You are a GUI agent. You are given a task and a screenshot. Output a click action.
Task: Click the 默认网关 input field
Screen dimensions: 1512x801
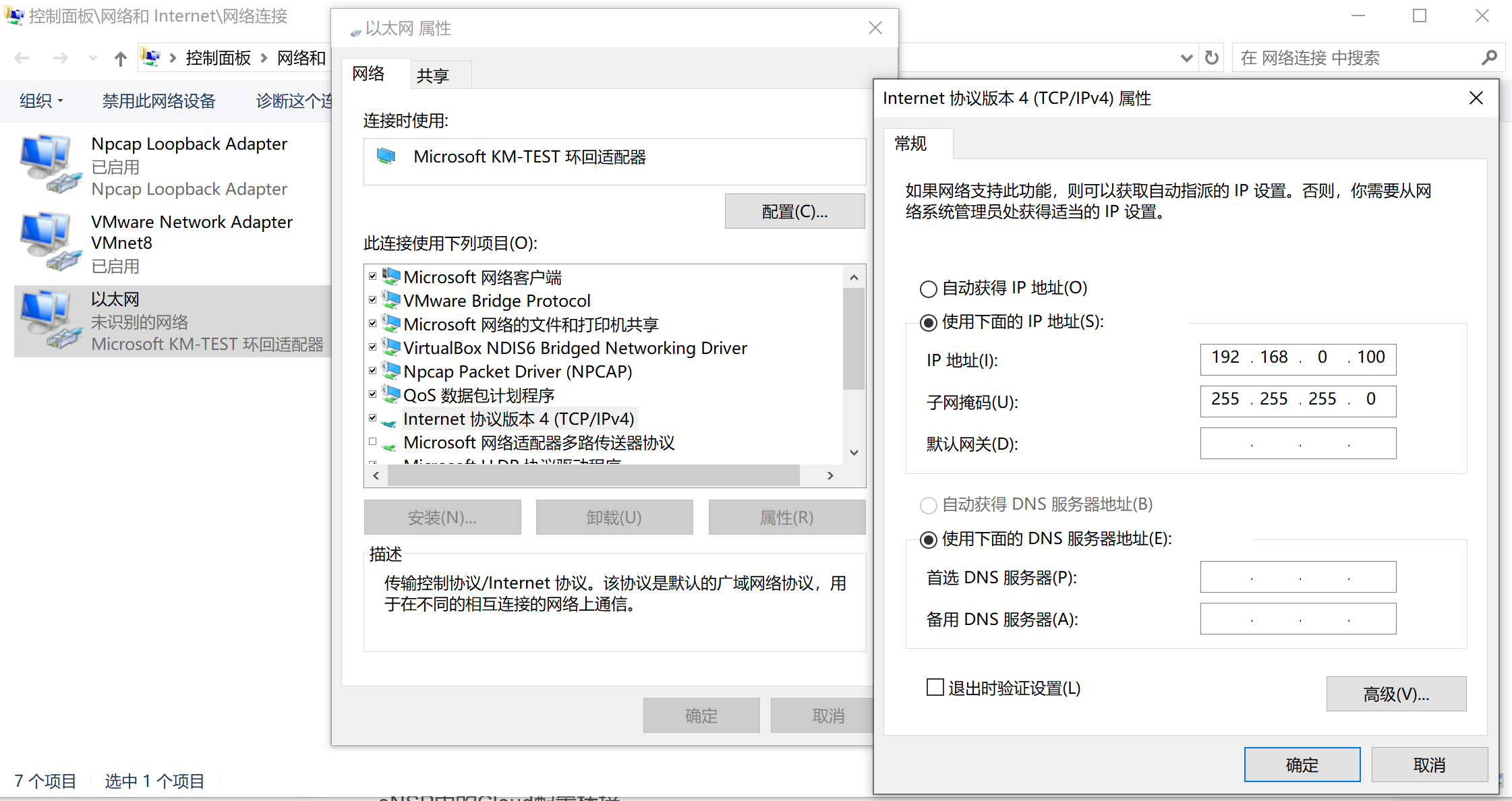point(1298,444)
